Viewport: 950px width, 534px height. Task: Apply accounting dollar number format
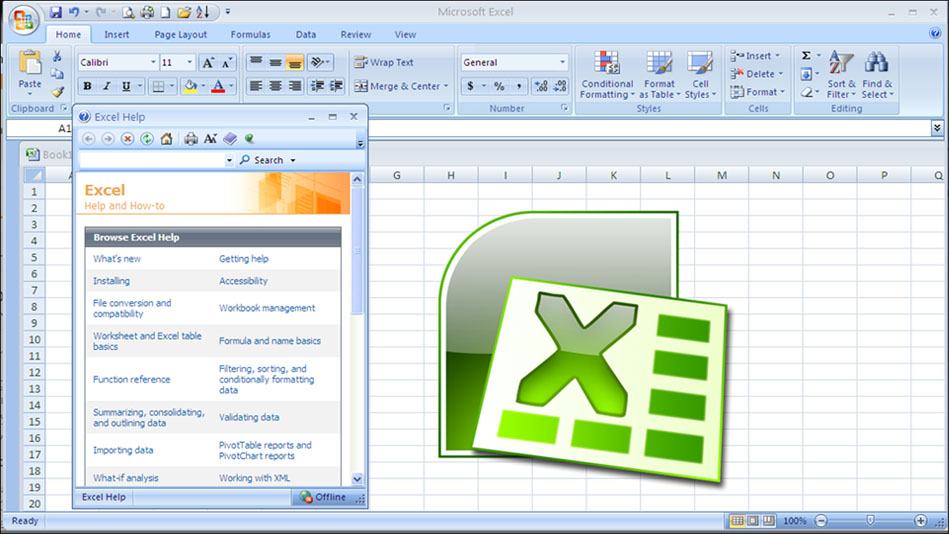pos(470,86)
